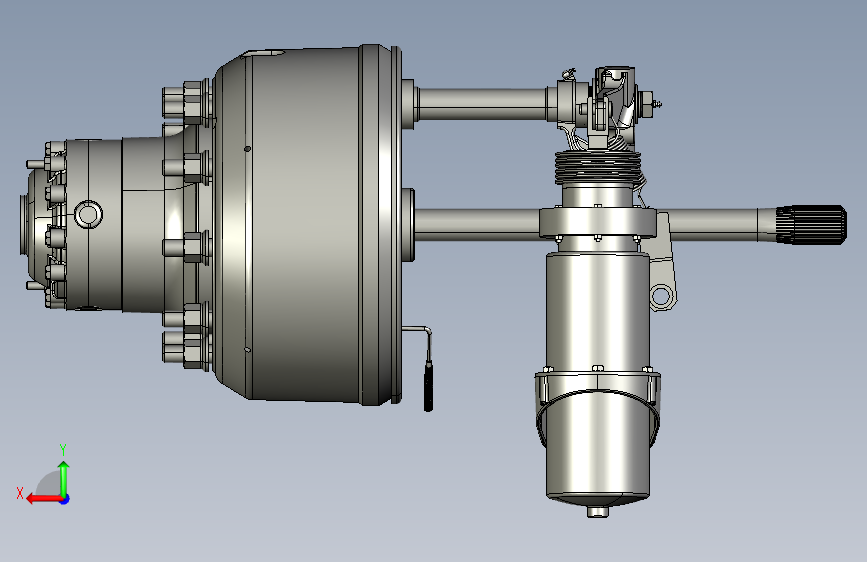Select the large brake drum housing
The height and width of the screenshot is (562, 867).
click(307, 224)
